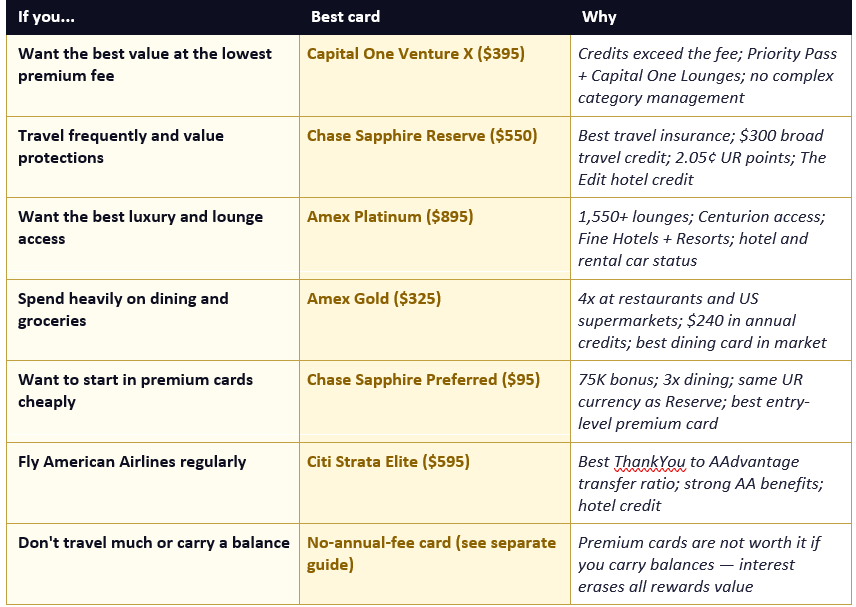Click the "Why" column header
Screen dimensions: 856x607
599,17
